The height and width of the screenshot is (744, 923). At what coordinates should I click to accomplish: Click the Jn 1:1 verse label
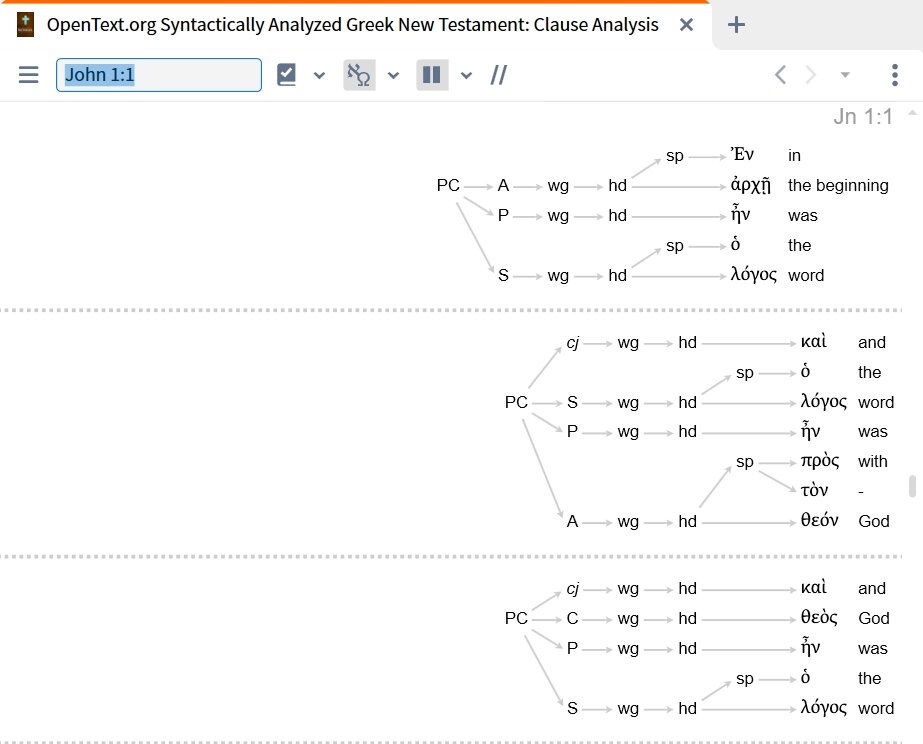863,117
